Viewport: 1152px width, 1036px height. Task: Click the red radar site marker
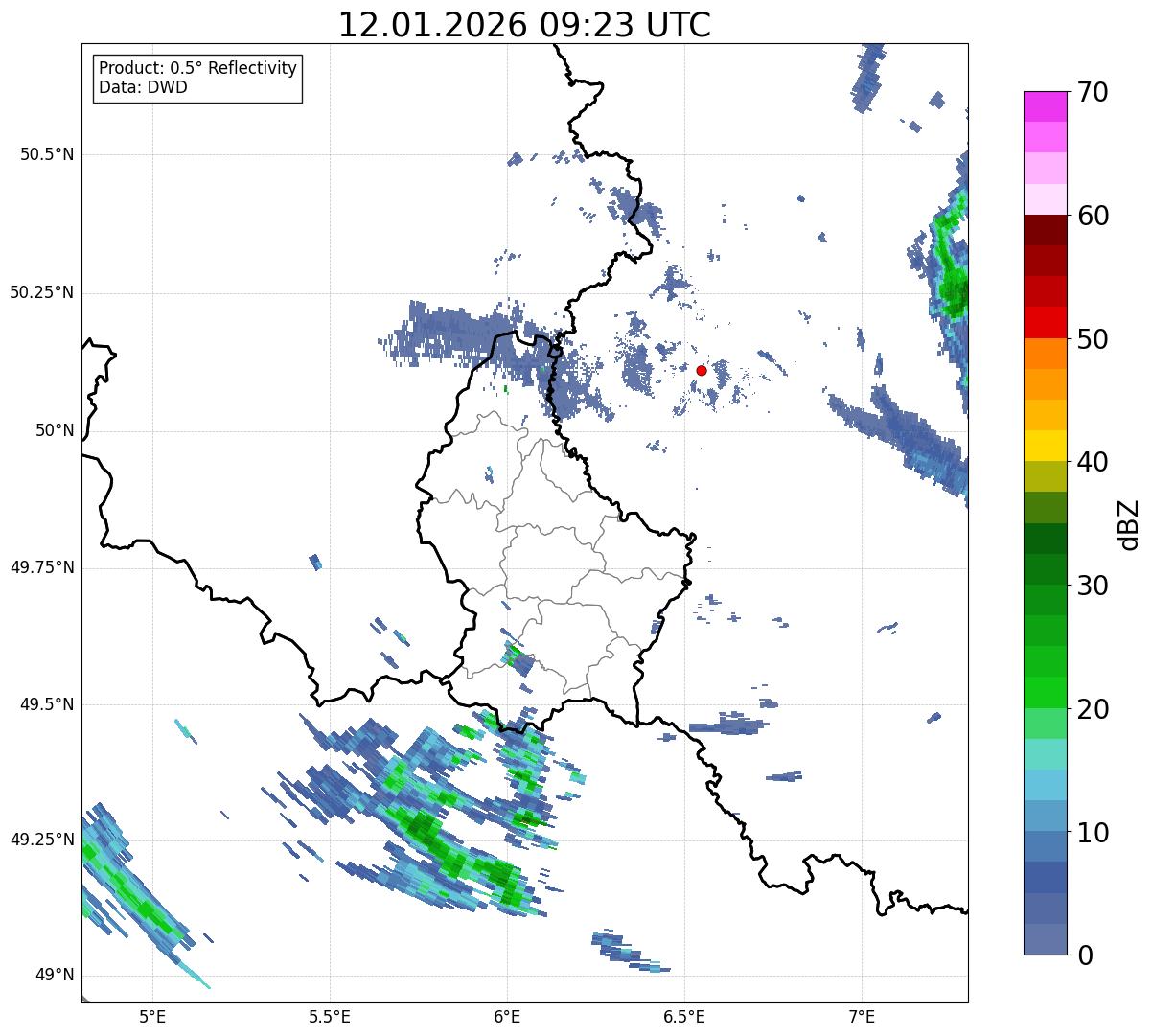coord(702,370)
